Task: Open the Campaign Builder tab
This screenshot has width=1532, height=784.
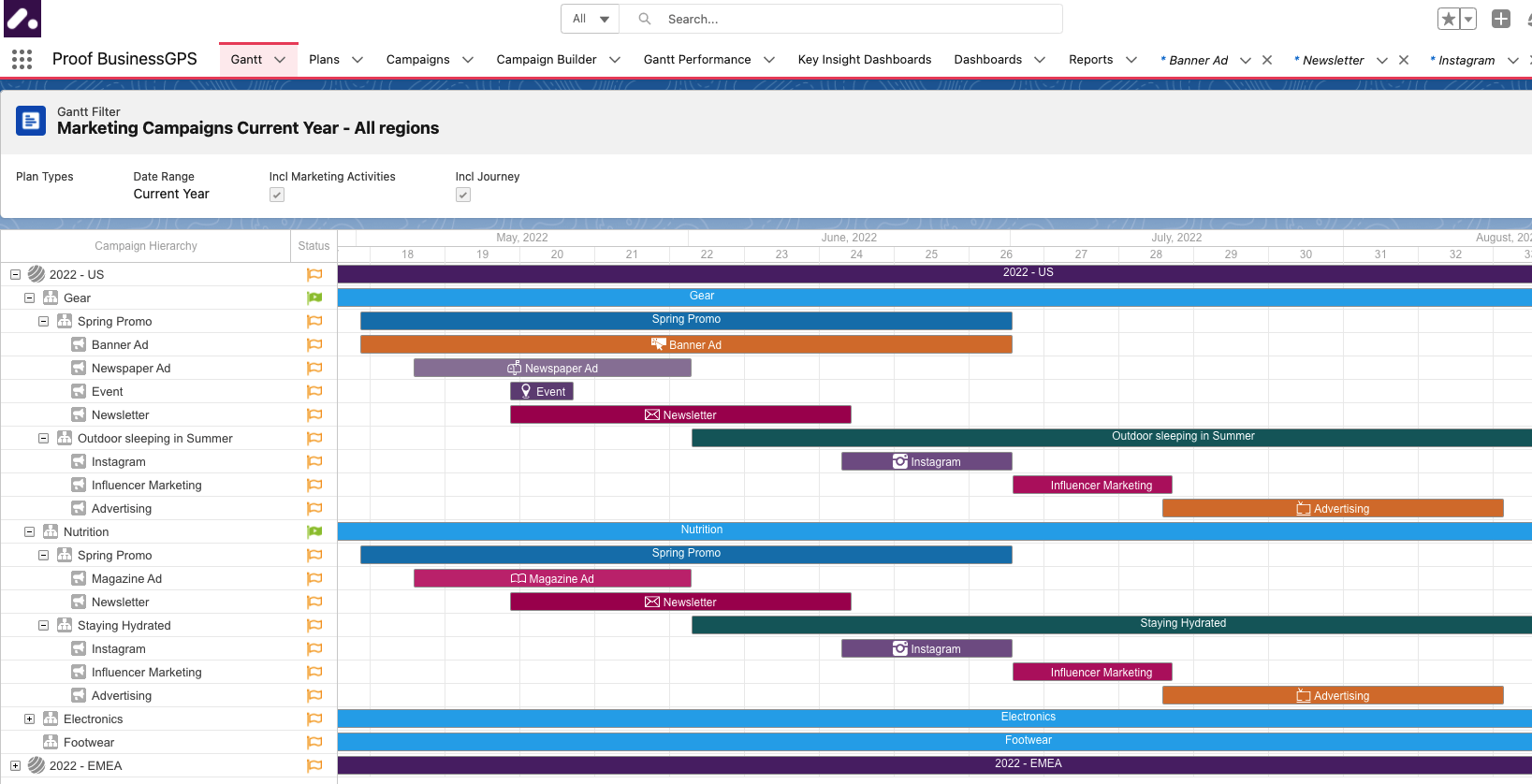Action: pos(547,60)
